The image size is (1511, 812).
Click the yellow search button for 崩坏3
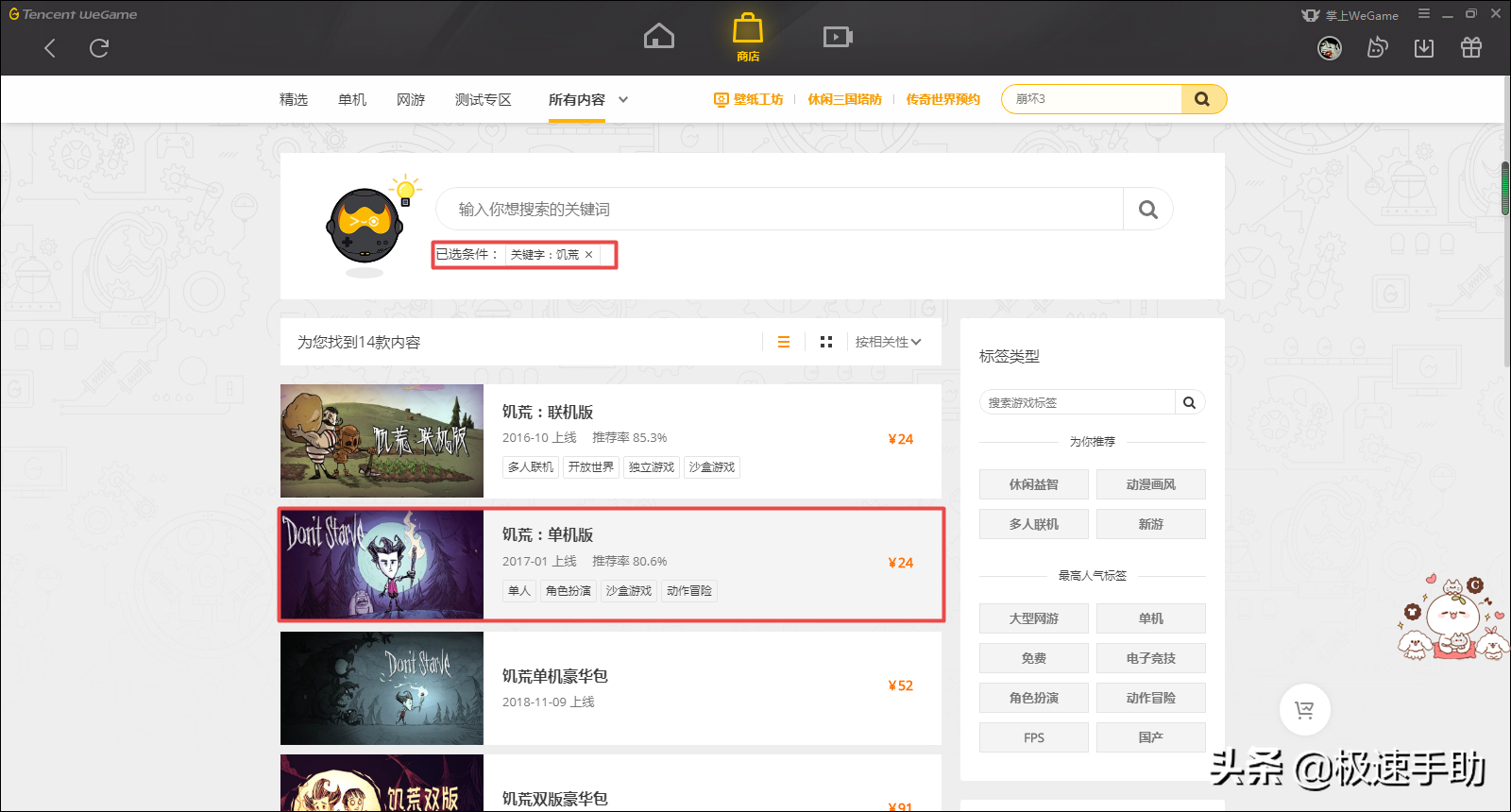pyautogui.click(x=1202, y=99)
